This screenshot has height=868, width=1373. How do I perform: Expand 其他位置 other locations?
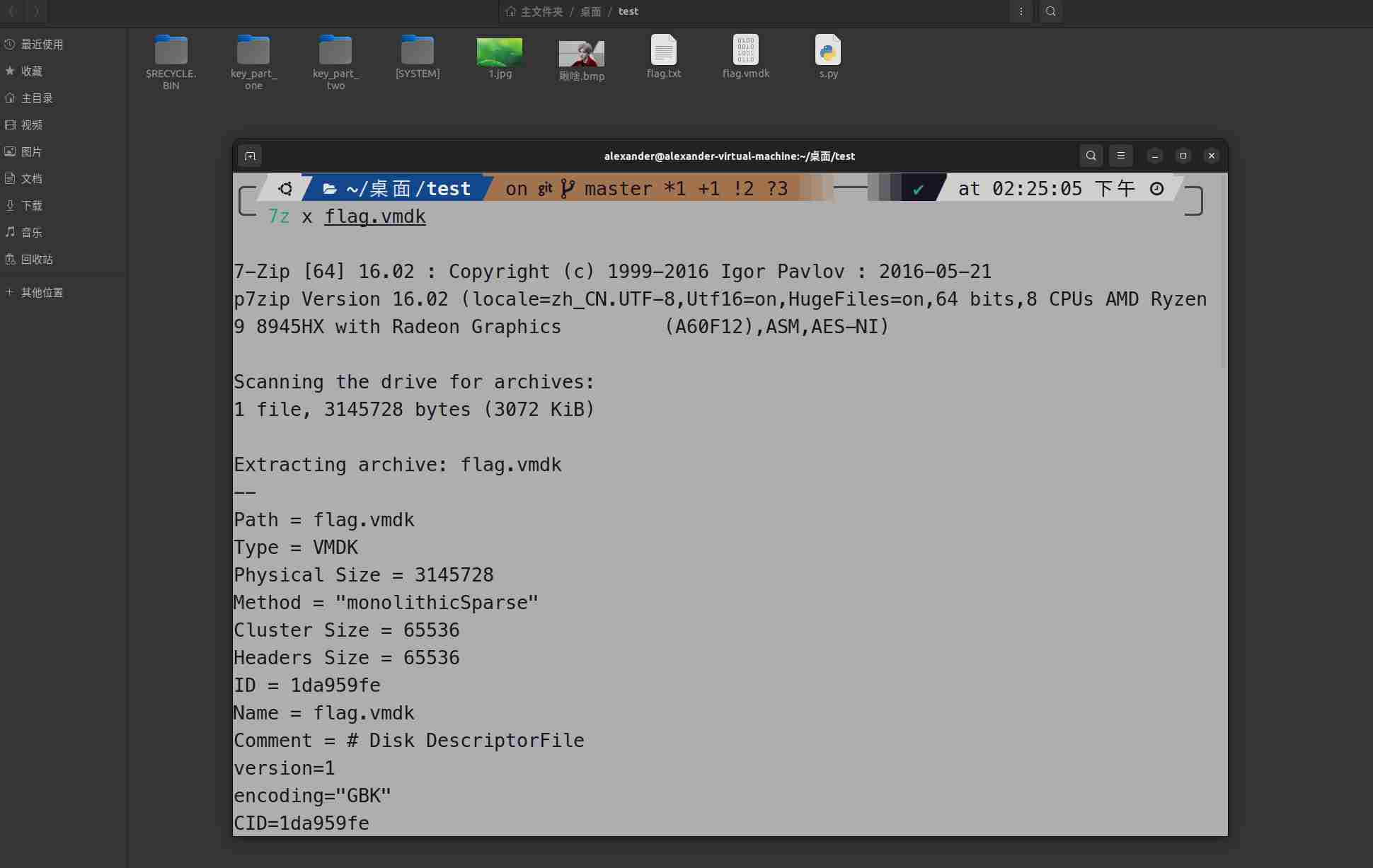tap(42, 293)
